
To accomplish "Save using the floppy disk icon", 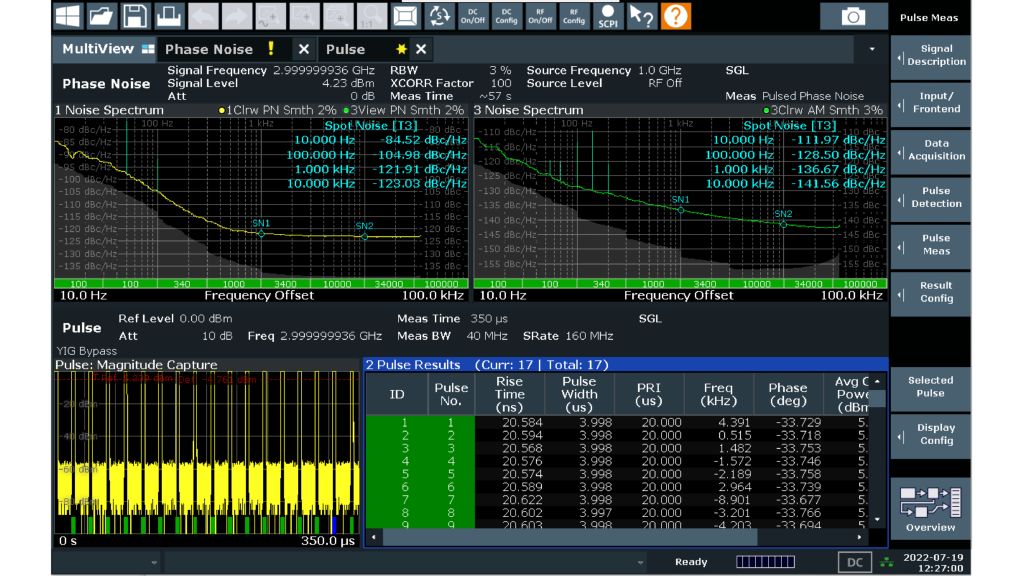I will pos(136,16).
